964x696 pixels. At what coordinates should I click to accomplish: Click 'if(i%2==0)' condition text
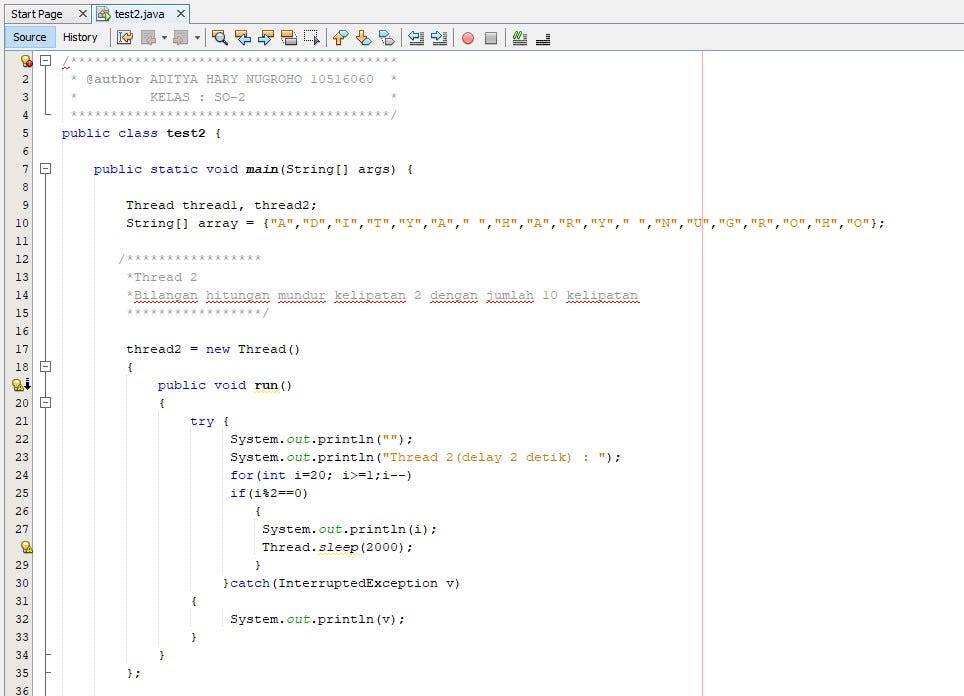click(269, 493)
